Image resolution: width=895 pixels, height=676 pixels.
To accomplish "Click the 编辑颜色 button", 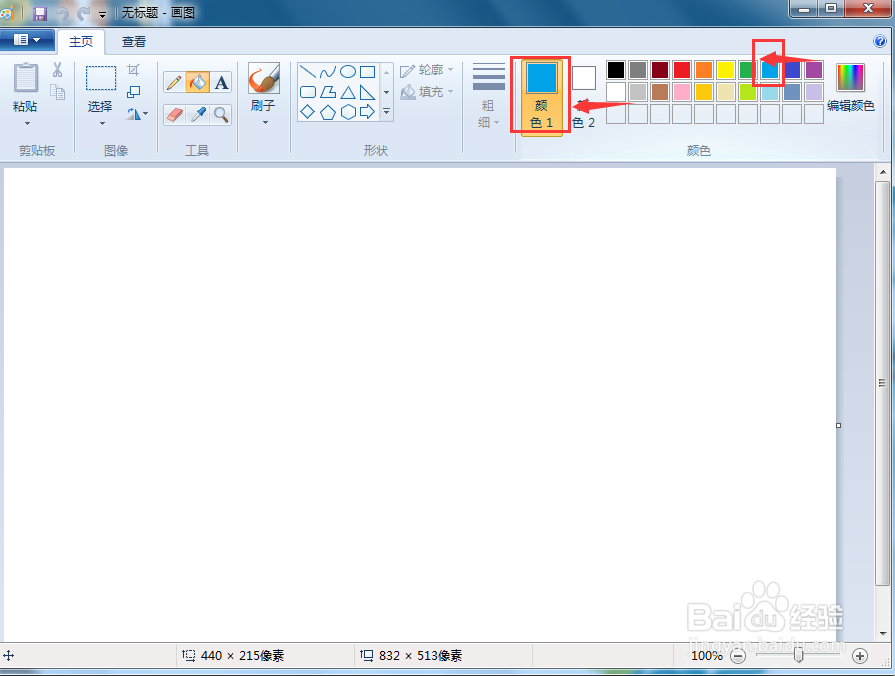I will pos(850,87).
